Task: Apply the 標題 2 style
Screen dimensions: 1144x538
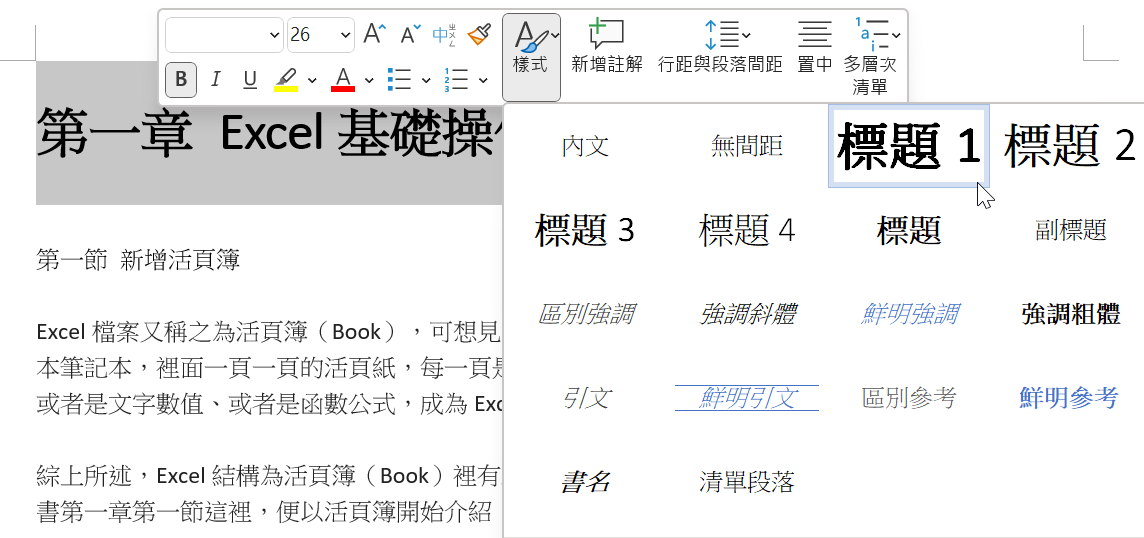Action: (x=1070, y=147)
